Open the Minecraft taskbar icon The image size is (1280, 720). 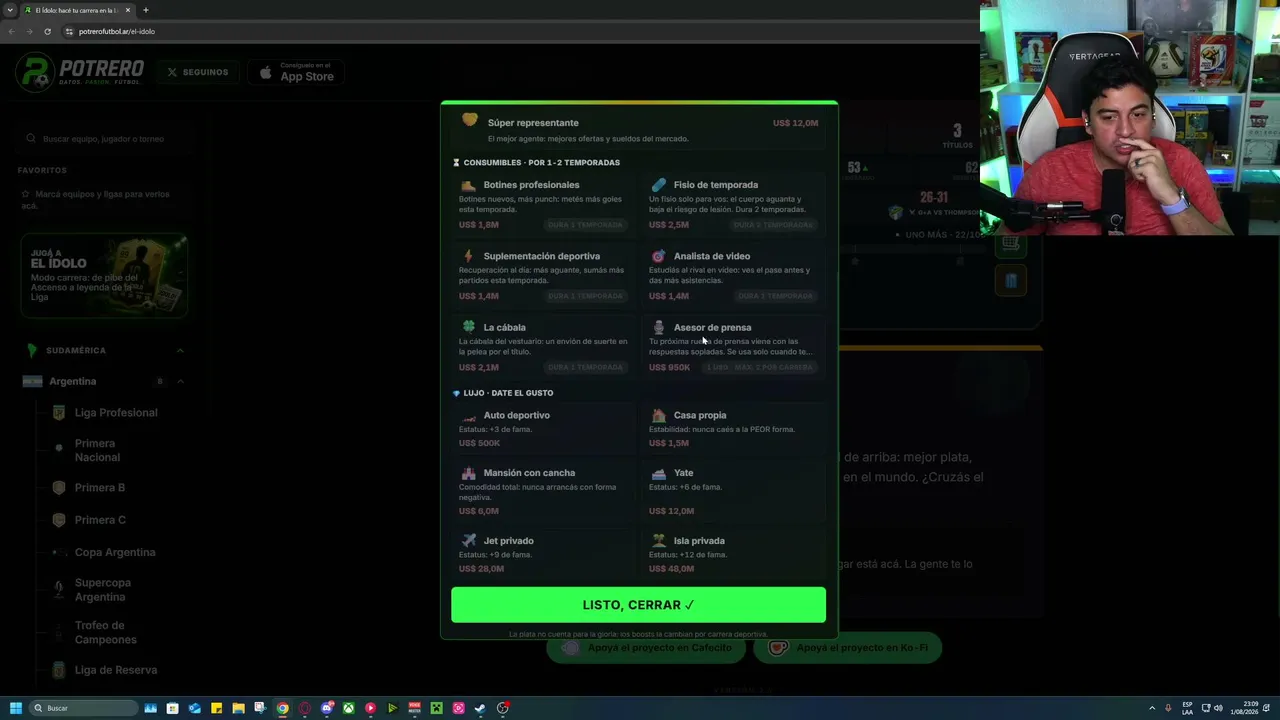(436, 708)
